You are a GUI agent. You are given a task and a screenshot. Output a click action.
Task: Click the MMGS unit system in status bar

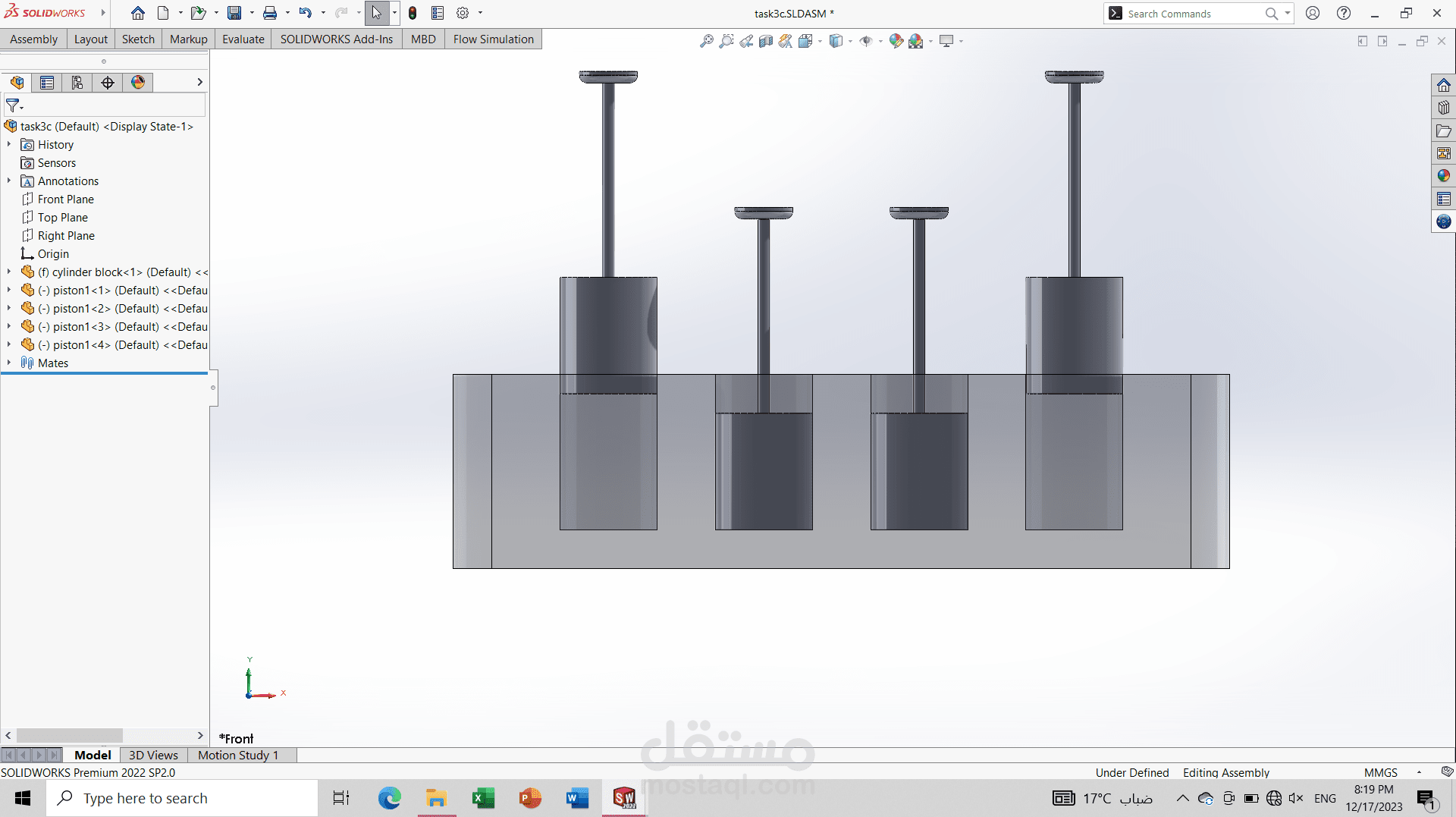pos(1380,772)
